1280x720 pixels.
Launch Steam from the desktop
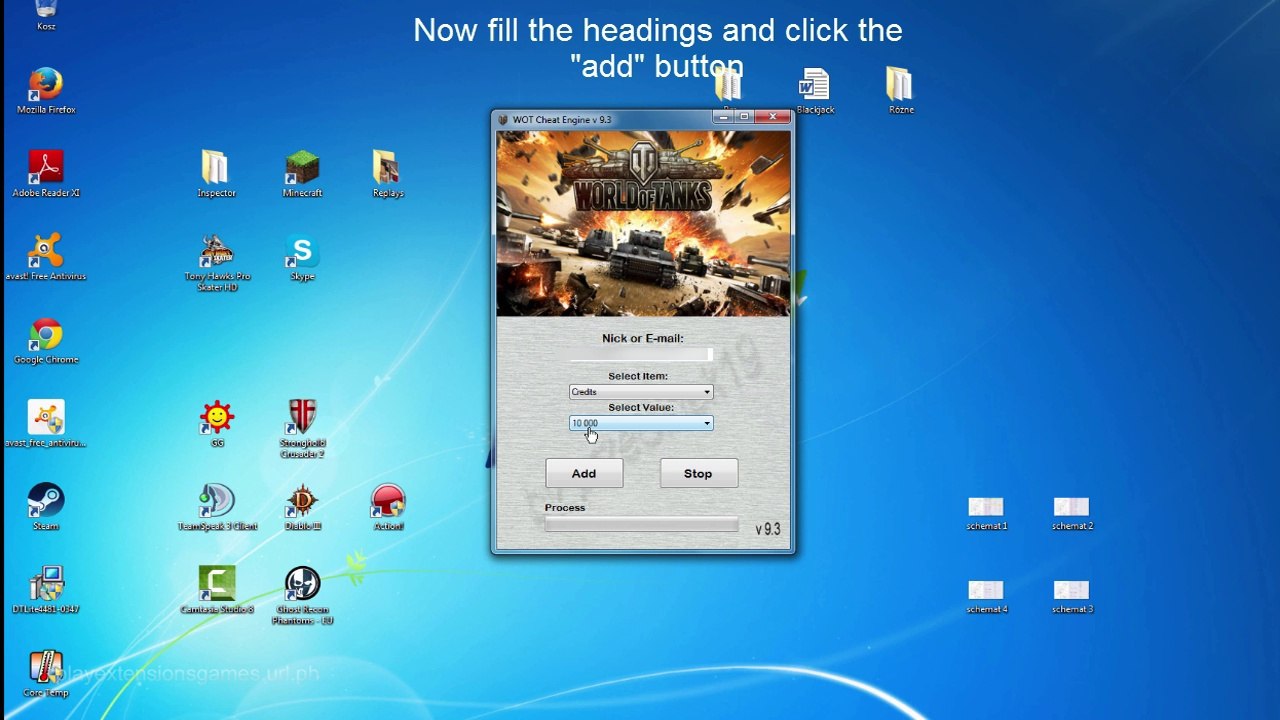(x=46, y=506)
